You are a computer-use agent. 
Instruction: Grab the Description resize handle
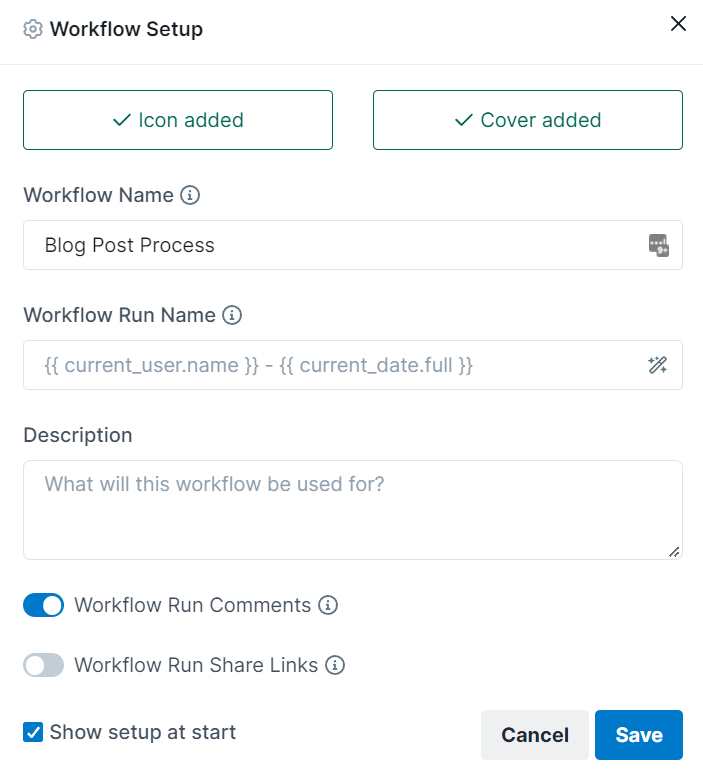pyautogui.click(x=674, y=552)
